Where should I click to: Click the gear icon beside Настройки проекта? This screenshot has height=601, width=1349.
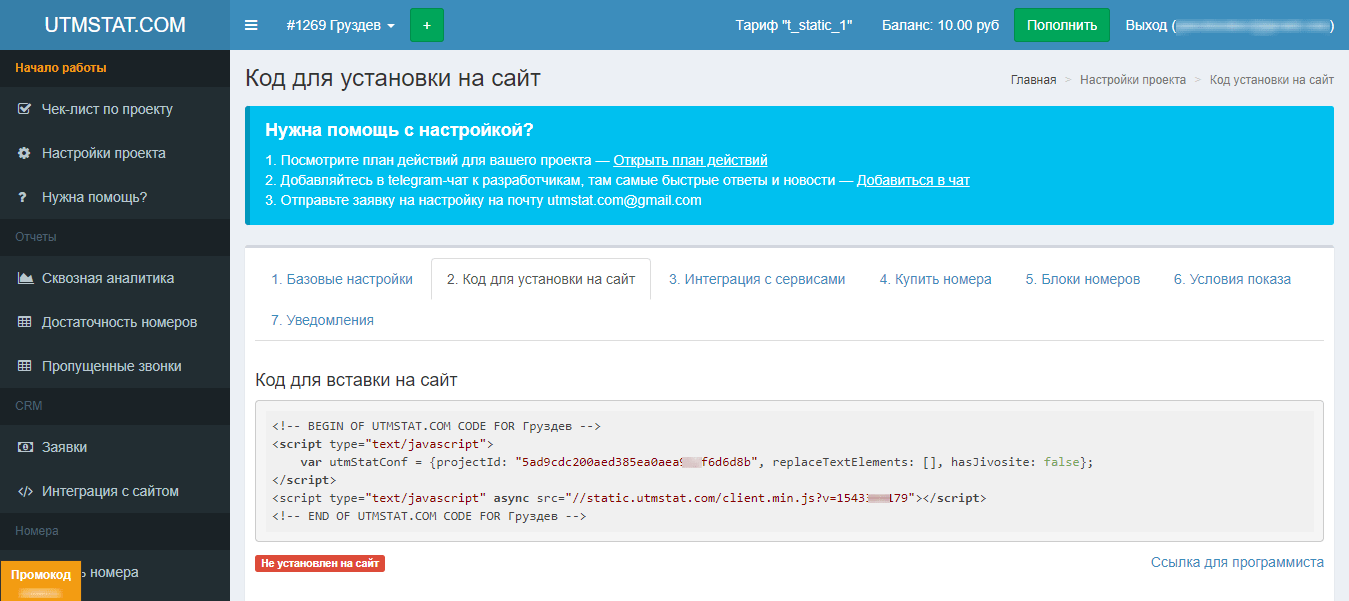point(24,153)
